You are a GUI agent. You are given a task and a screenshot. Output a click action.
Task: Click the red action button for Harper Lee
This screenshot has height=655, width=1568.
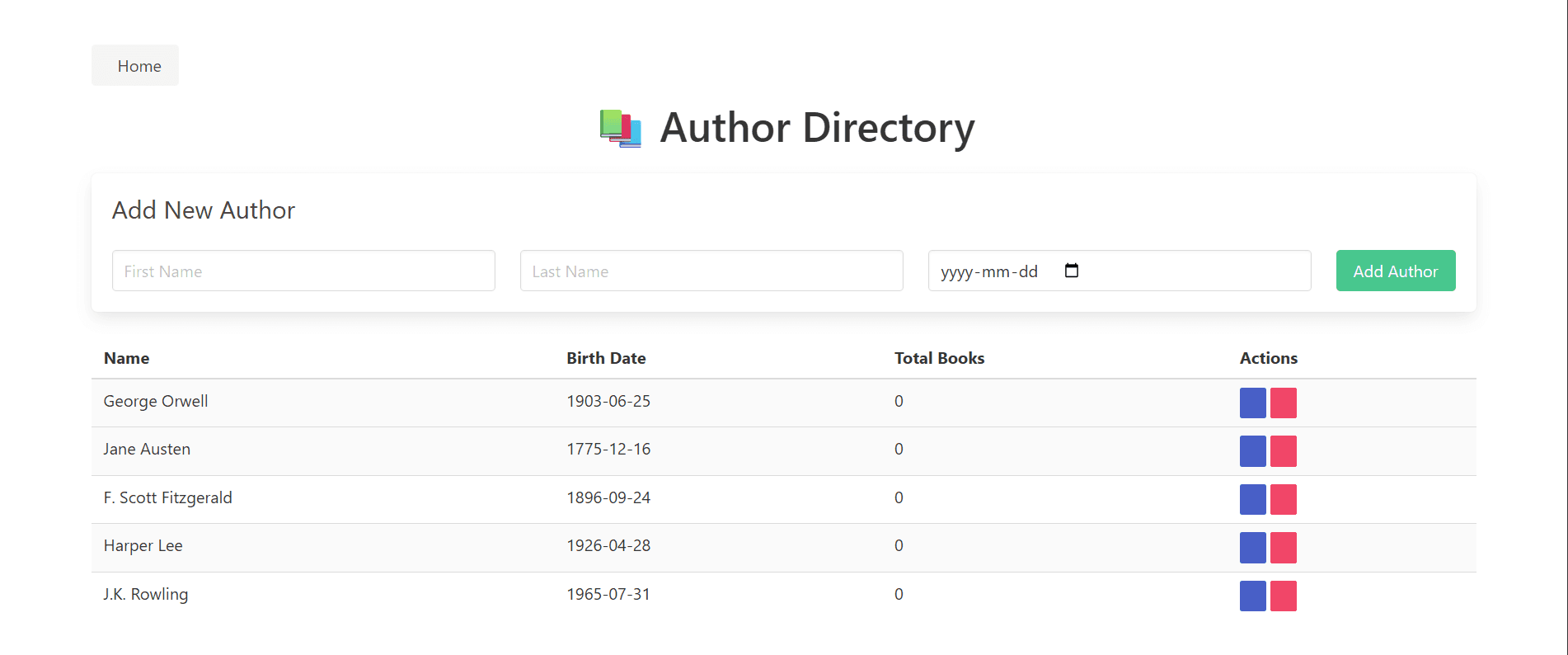point(1283,548)
